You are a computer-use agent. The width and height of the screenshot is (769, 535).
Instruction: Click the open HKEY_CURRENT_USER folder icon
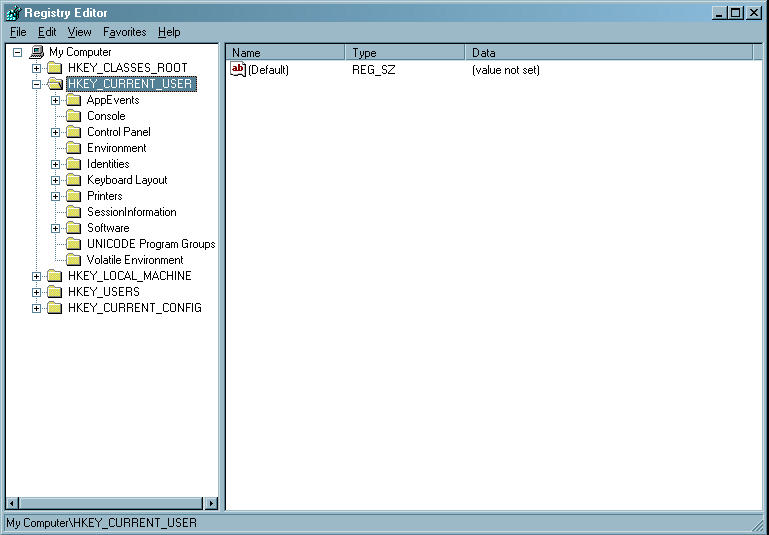55,84
